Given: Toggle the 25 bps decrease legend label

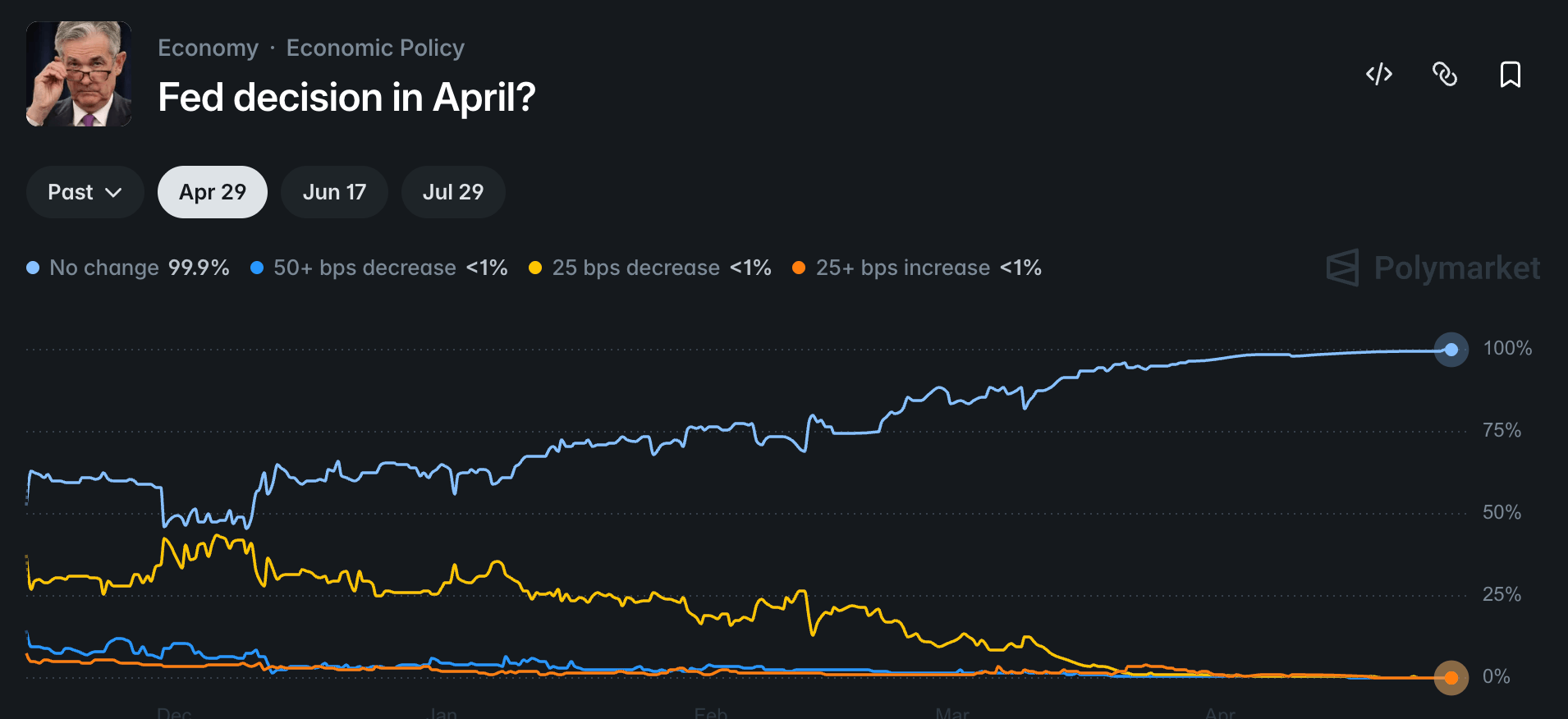Looking at the screenshot, I should click(635, 268).
